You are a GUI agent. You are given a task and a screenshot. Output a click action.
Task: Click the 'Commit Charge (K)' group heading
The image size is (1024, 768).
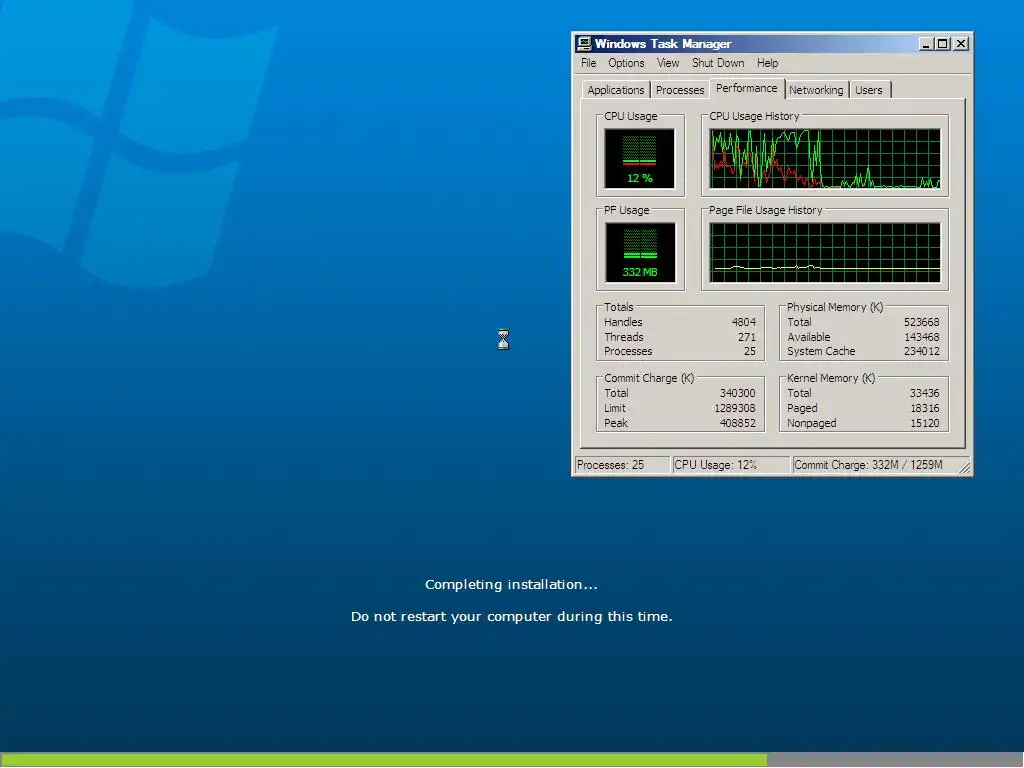[x=649, y=378]
